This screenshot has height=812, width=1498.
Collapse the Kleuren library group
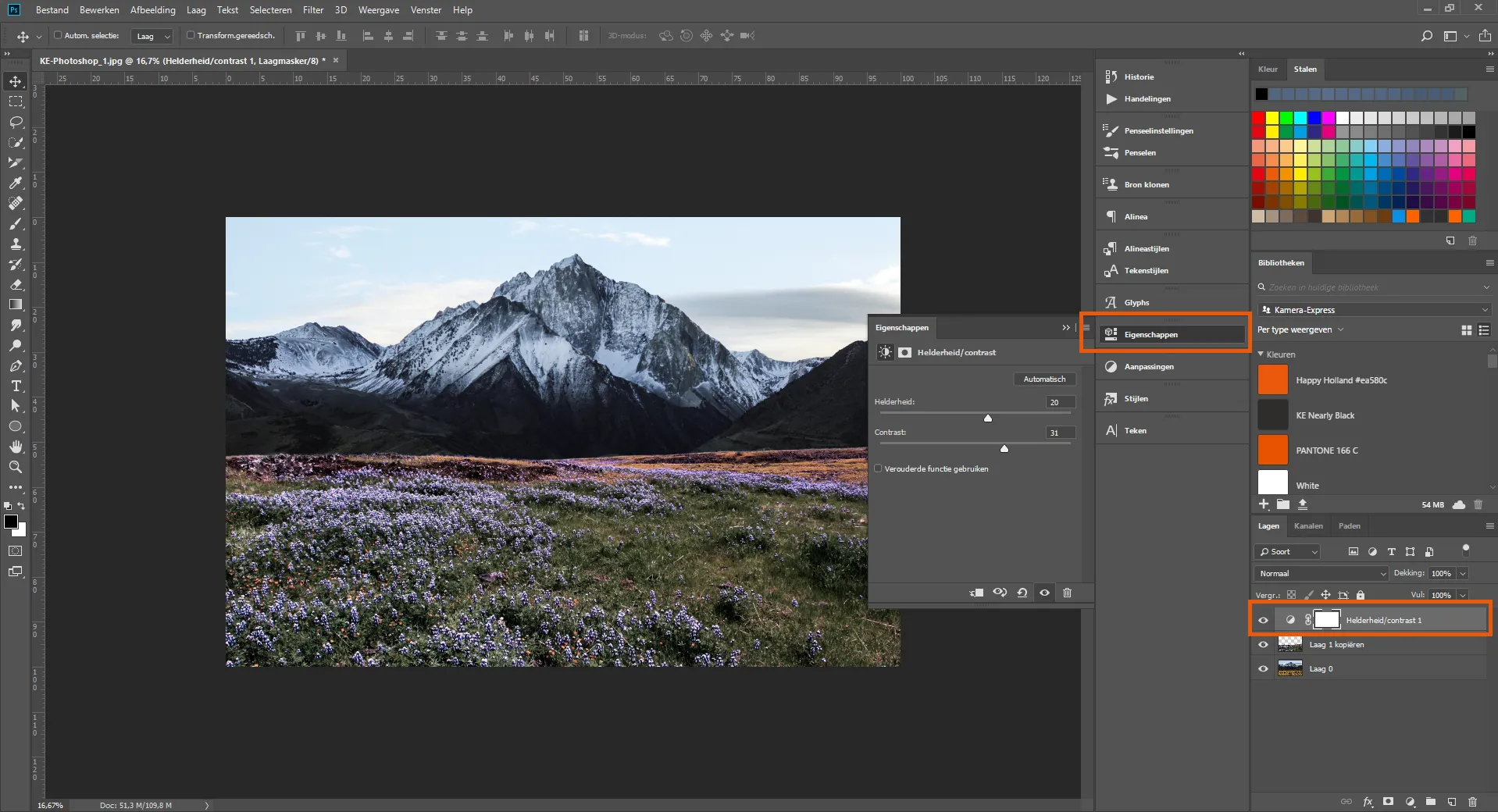point(1261,354)
